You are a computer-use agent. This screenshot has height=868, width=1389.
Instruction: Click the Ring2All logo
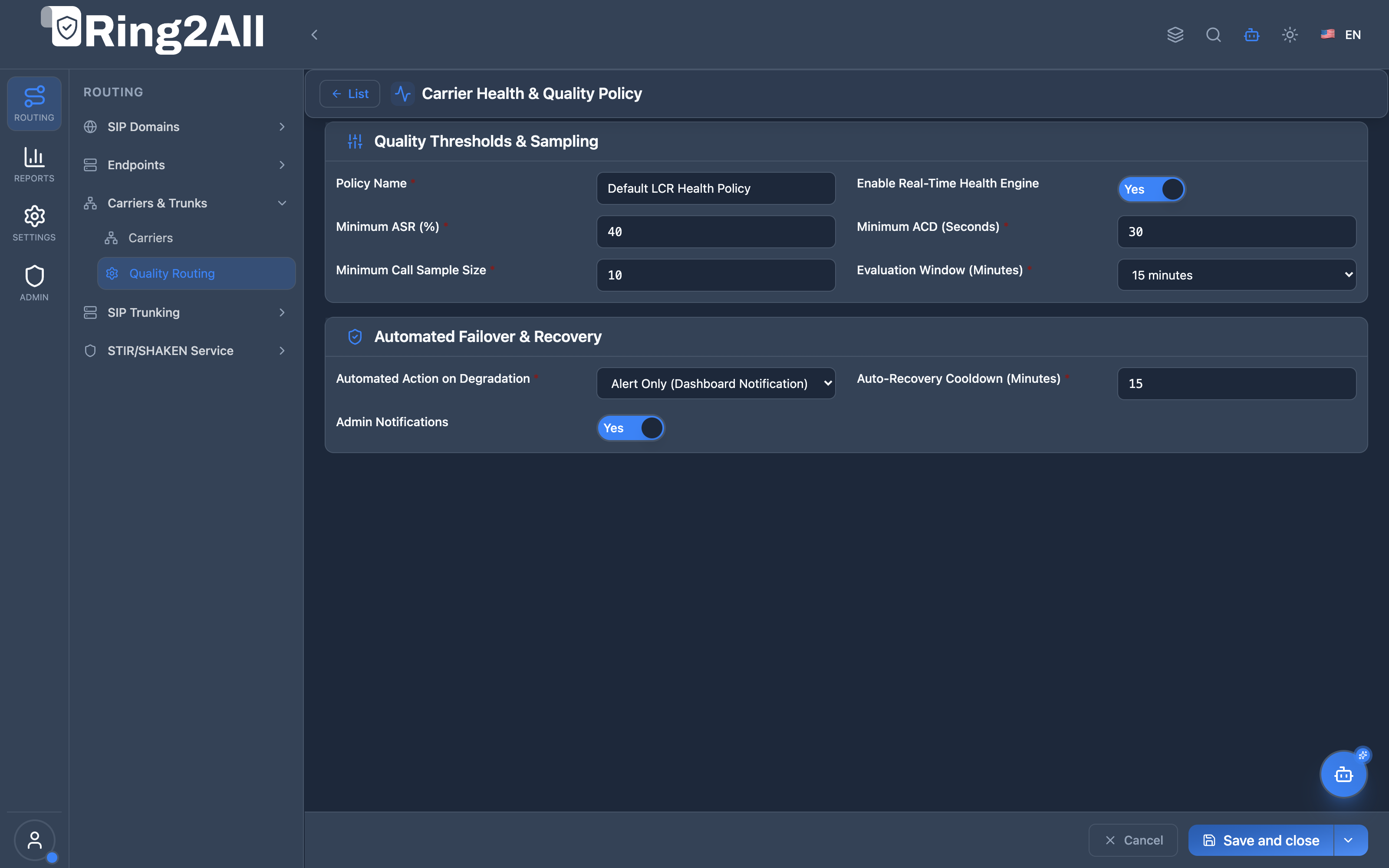(153, 30)
